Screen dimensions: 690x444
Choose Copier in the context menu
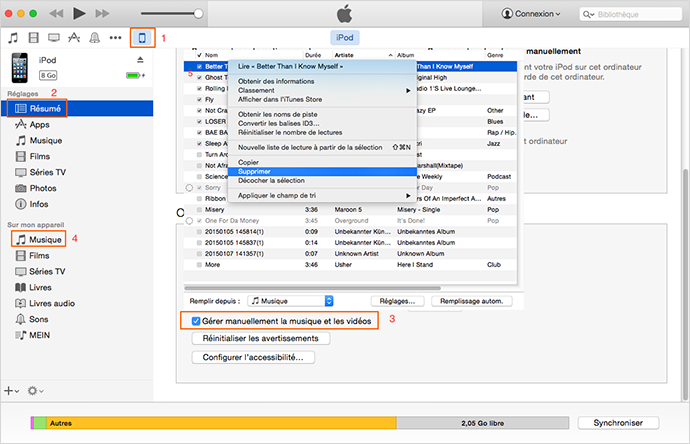(322, 162)
